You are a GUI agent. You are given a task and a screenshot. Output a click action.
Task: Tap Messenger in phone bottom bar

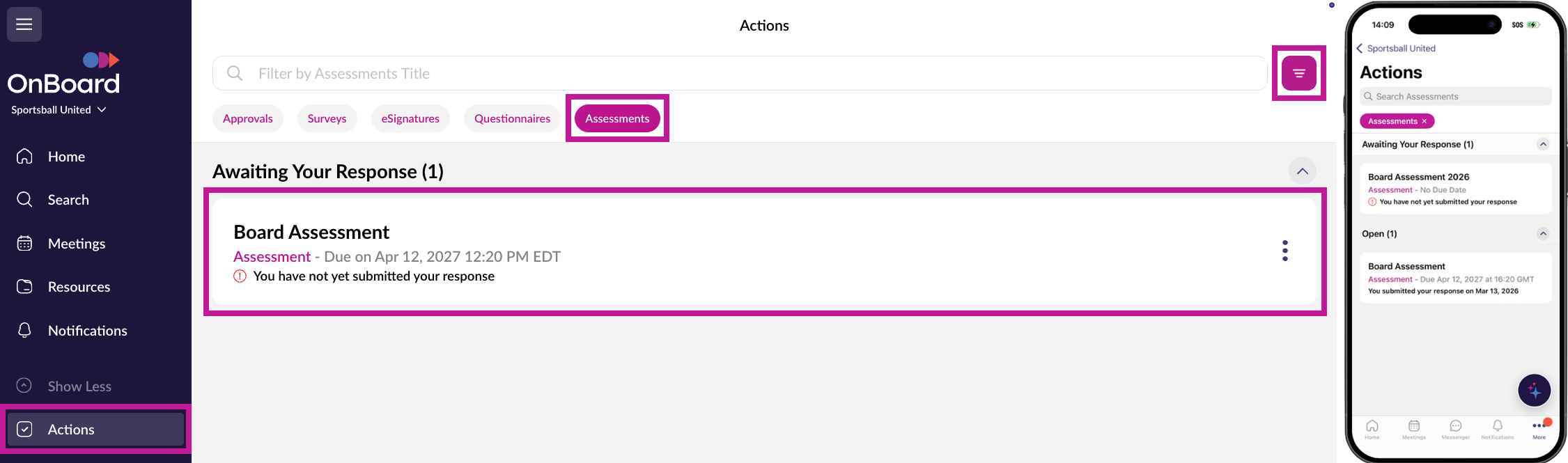[1455, 429]
